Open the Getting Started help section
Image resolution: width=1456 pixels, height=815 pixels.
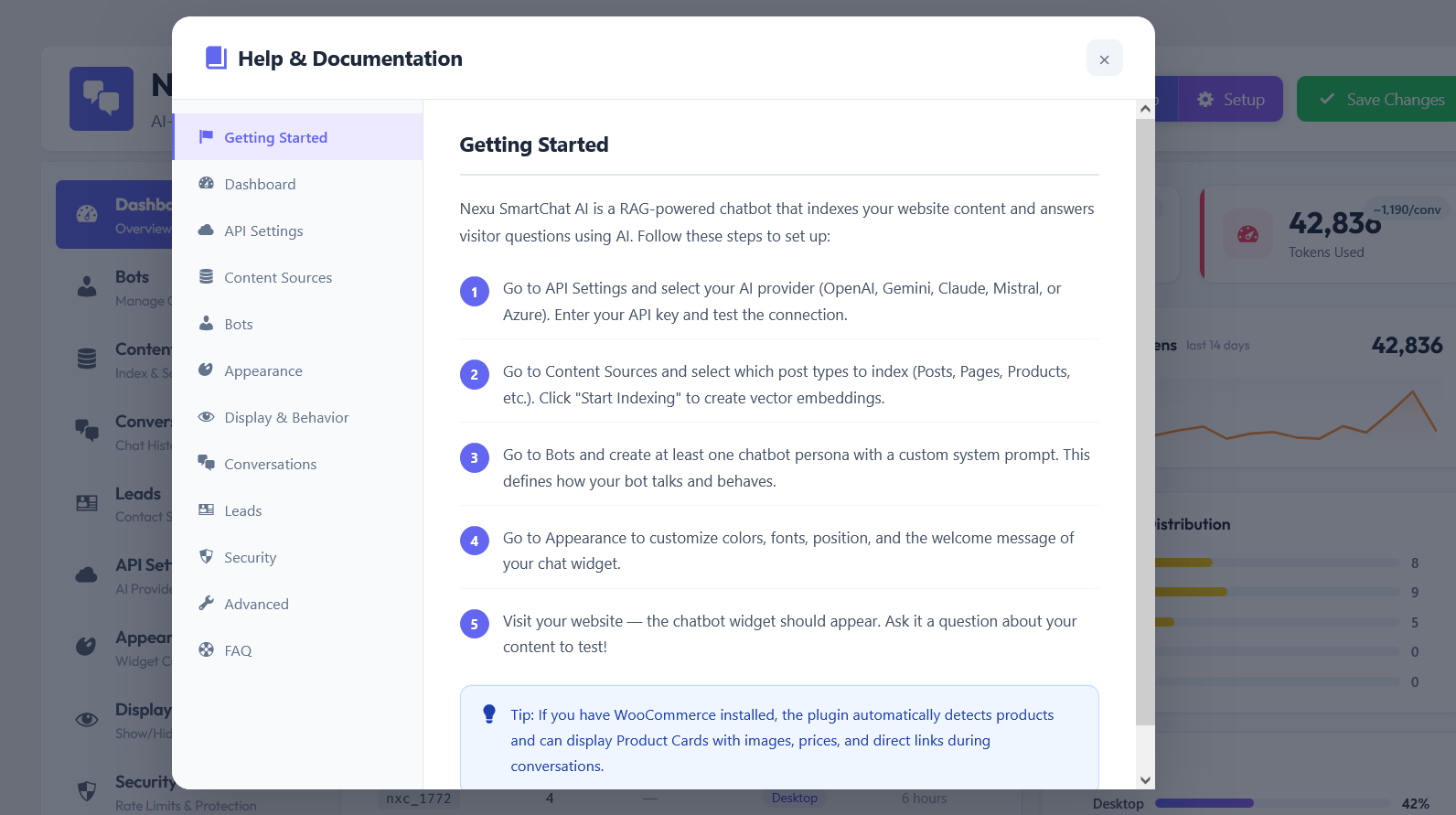click(x=298, y=137)
